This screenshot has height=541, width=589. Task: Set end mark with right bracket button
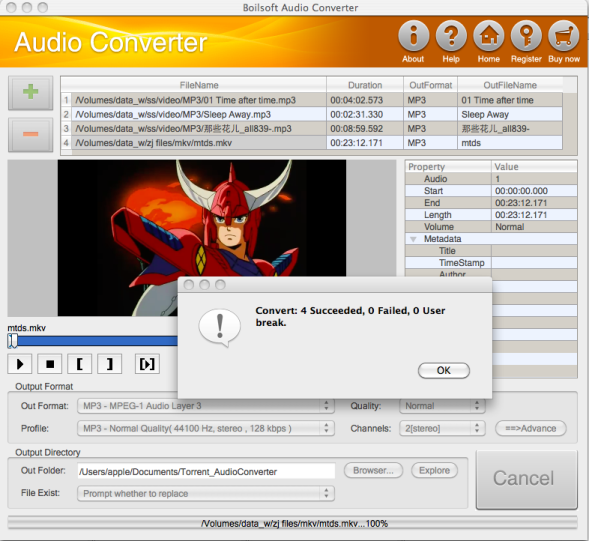coord(110,364)
